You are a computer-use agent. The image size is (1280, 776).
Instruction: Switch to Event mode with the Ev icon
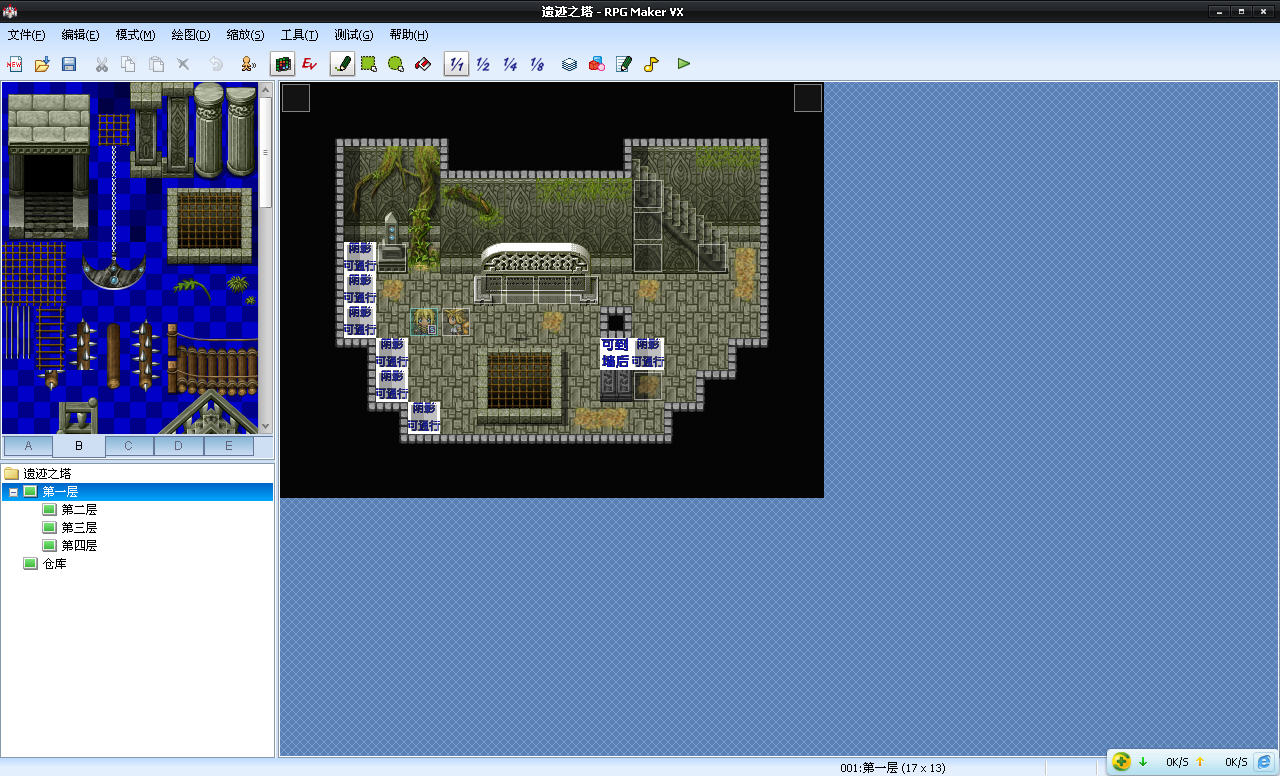coord(309,64)
